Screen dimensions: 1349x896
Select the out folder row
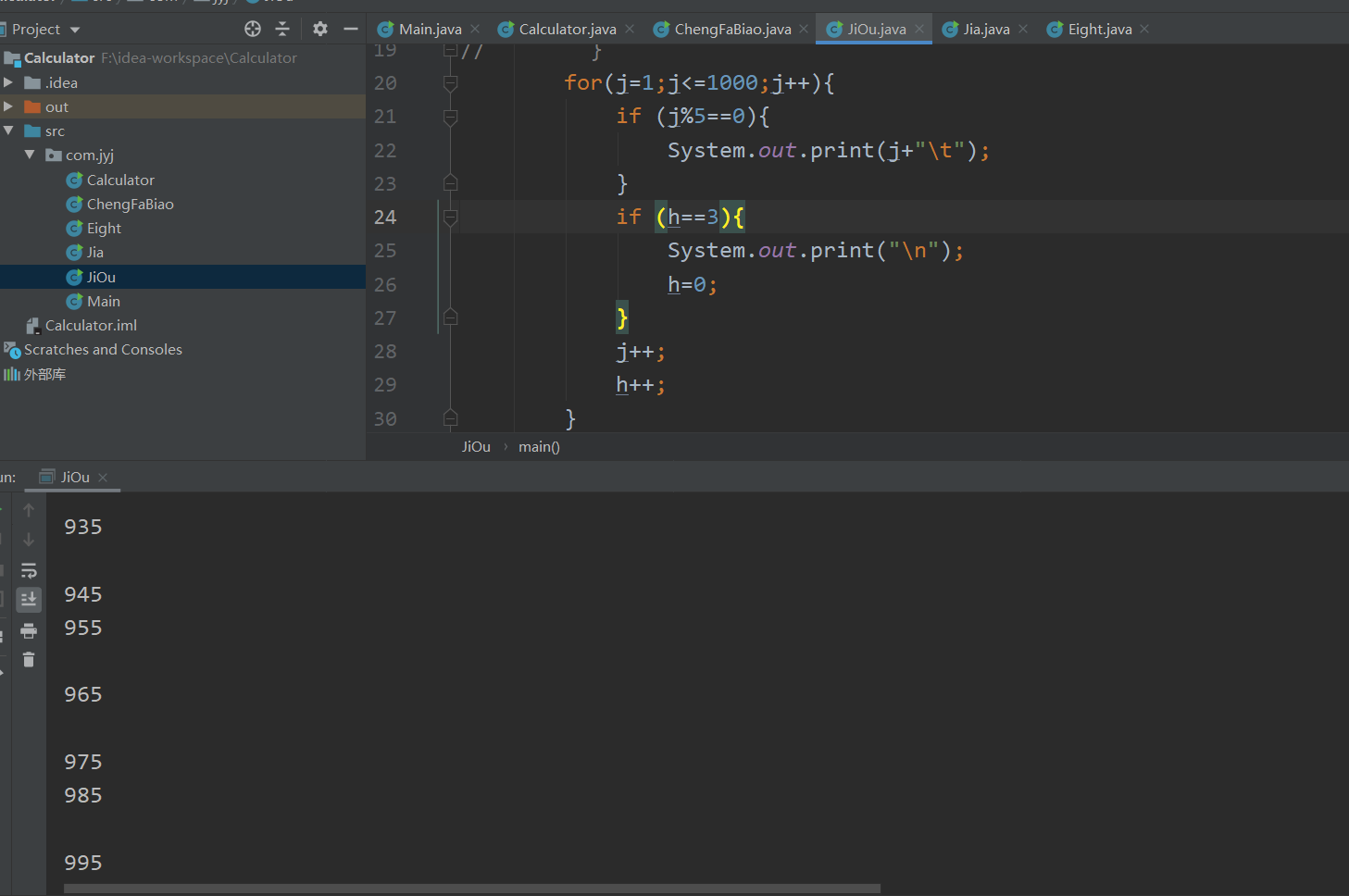pyautogui.click(x=182, y=106)
